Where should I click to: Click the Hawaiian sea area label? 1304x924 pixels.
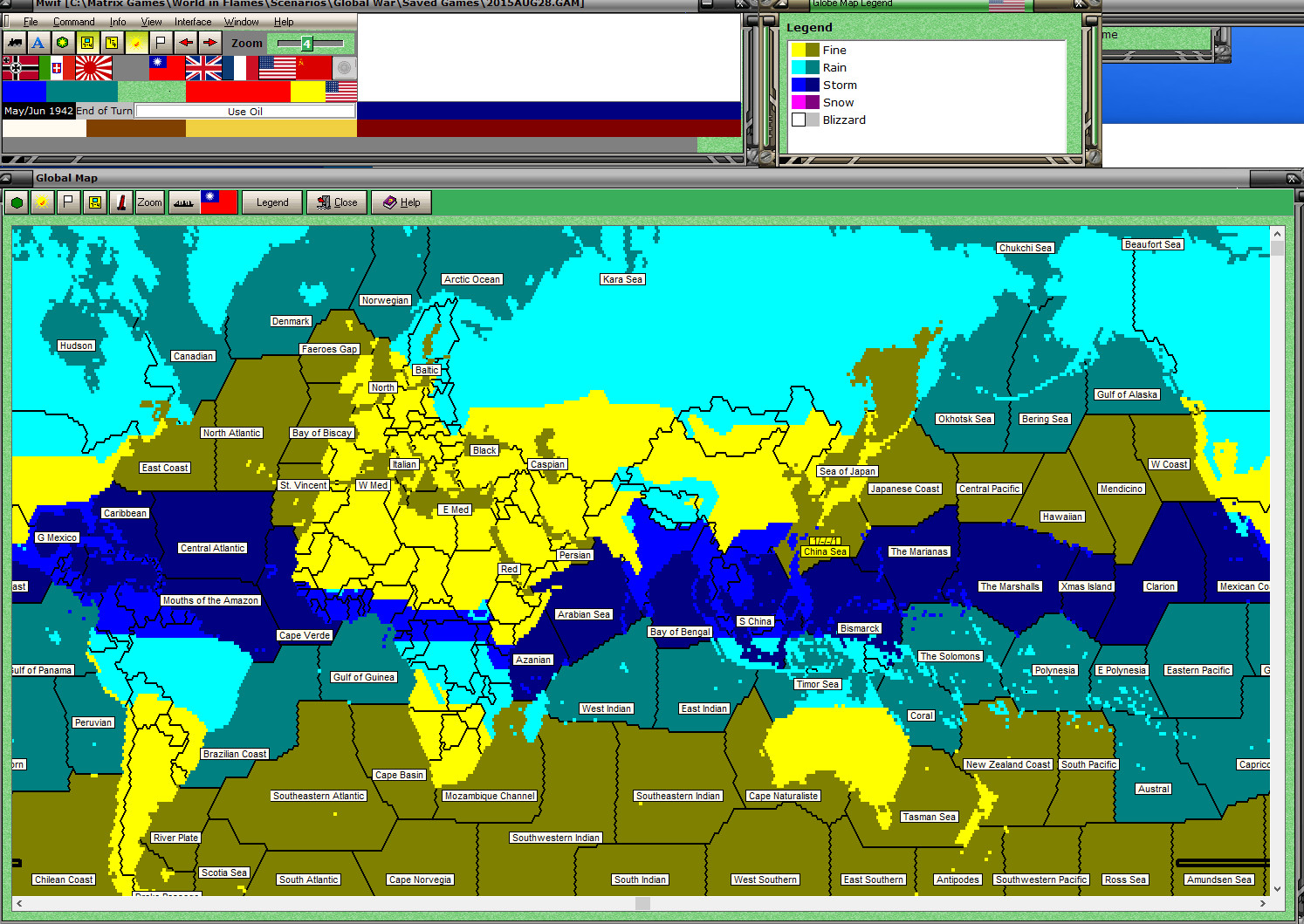[x=1062, y=517]
